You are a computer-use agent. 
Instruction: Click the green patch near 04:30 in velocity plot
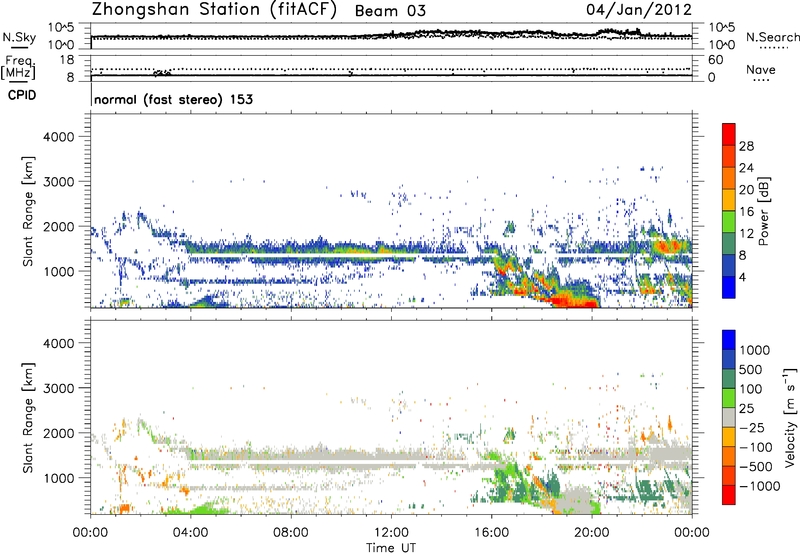(207, 508)
